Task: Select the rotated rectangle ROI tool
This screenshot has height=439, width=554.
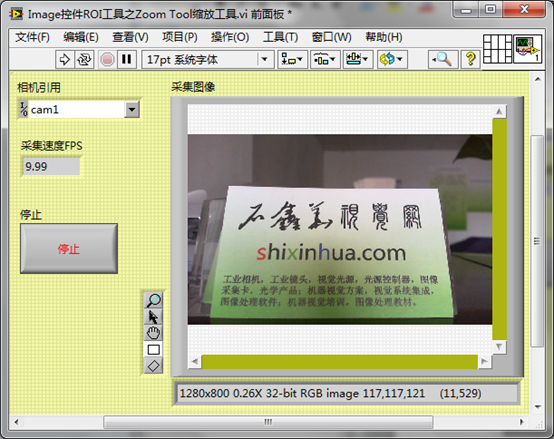Action: pyautogui.click(x=153, y=366)
